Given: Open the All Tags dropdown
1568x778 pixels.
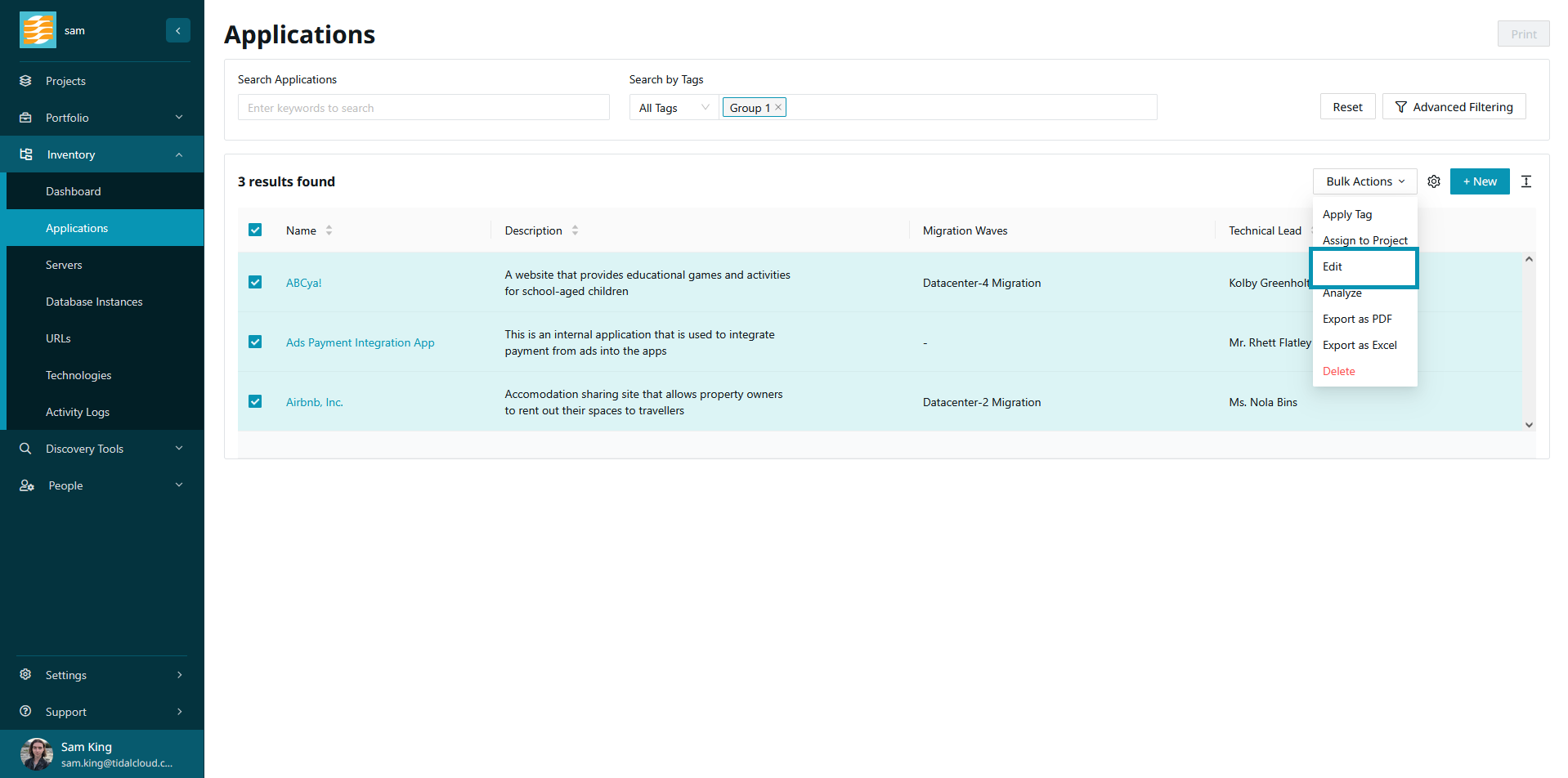Looking at the screenshot, I should click(673, 108).
